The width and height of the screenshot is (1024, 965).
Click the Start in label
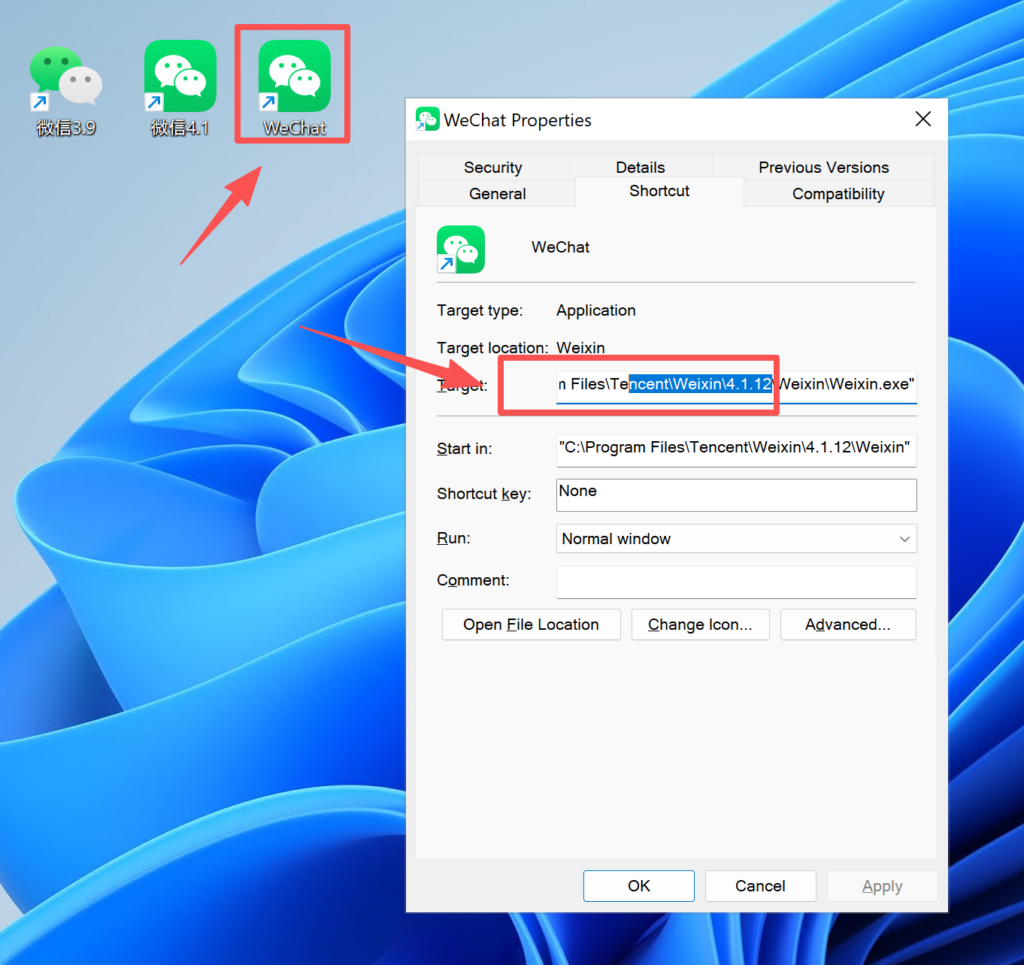click(464, 449)
